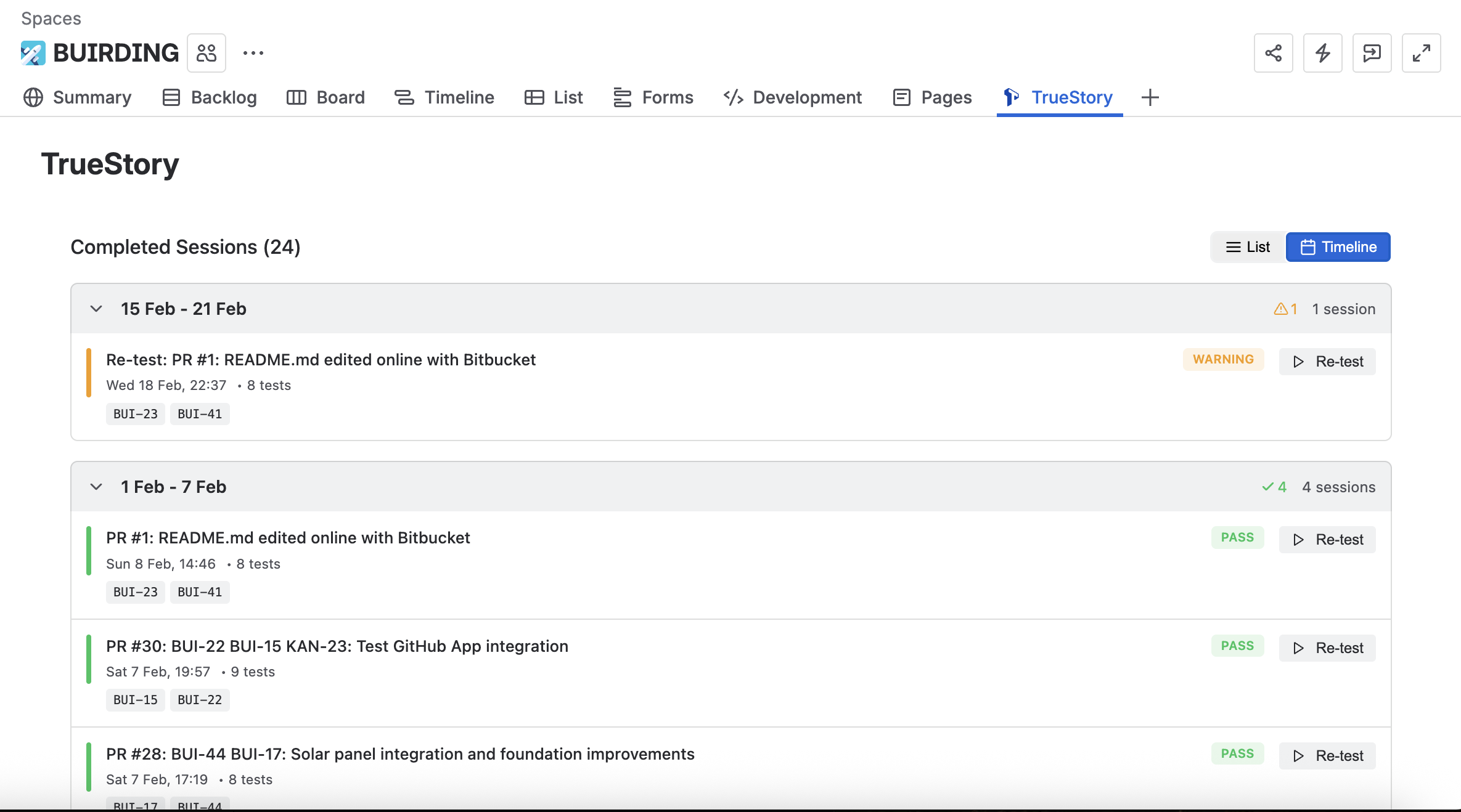Re-test the PR #30 GitHub App integration session
1461x812 pixels.
(x=1327, y=648)
